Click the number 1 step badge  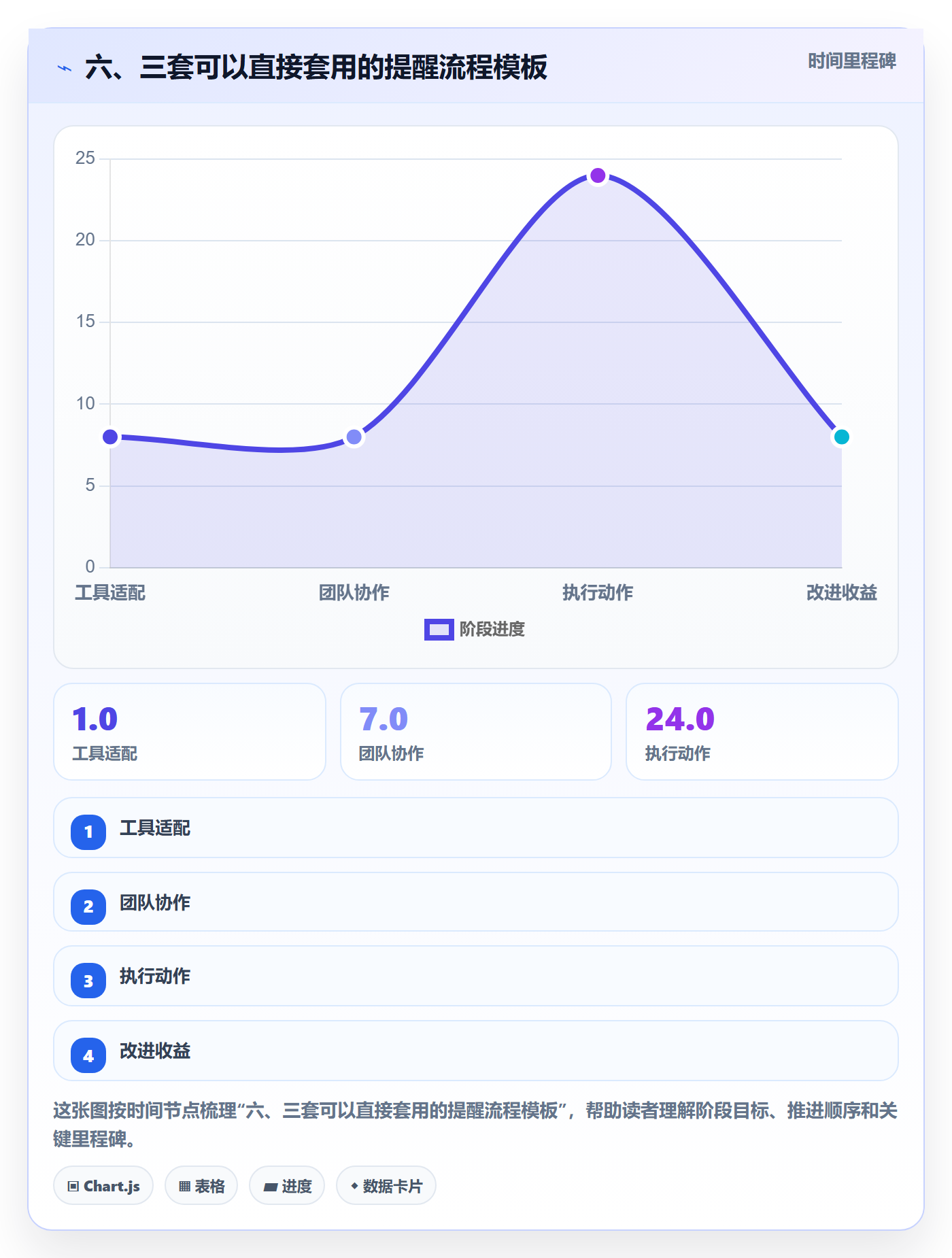(x=88, y=832)
